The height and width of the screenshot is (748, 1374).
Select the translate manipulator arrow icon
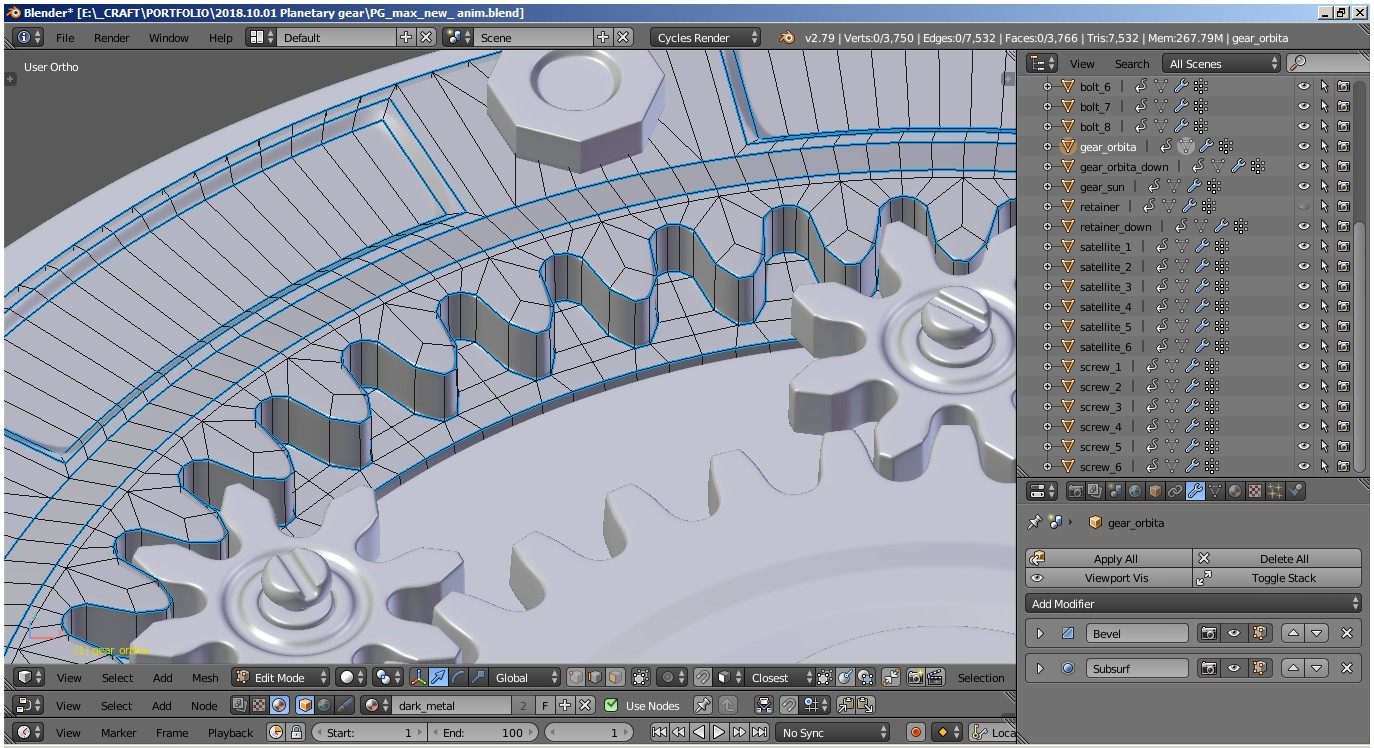click(x=438, y=677)
